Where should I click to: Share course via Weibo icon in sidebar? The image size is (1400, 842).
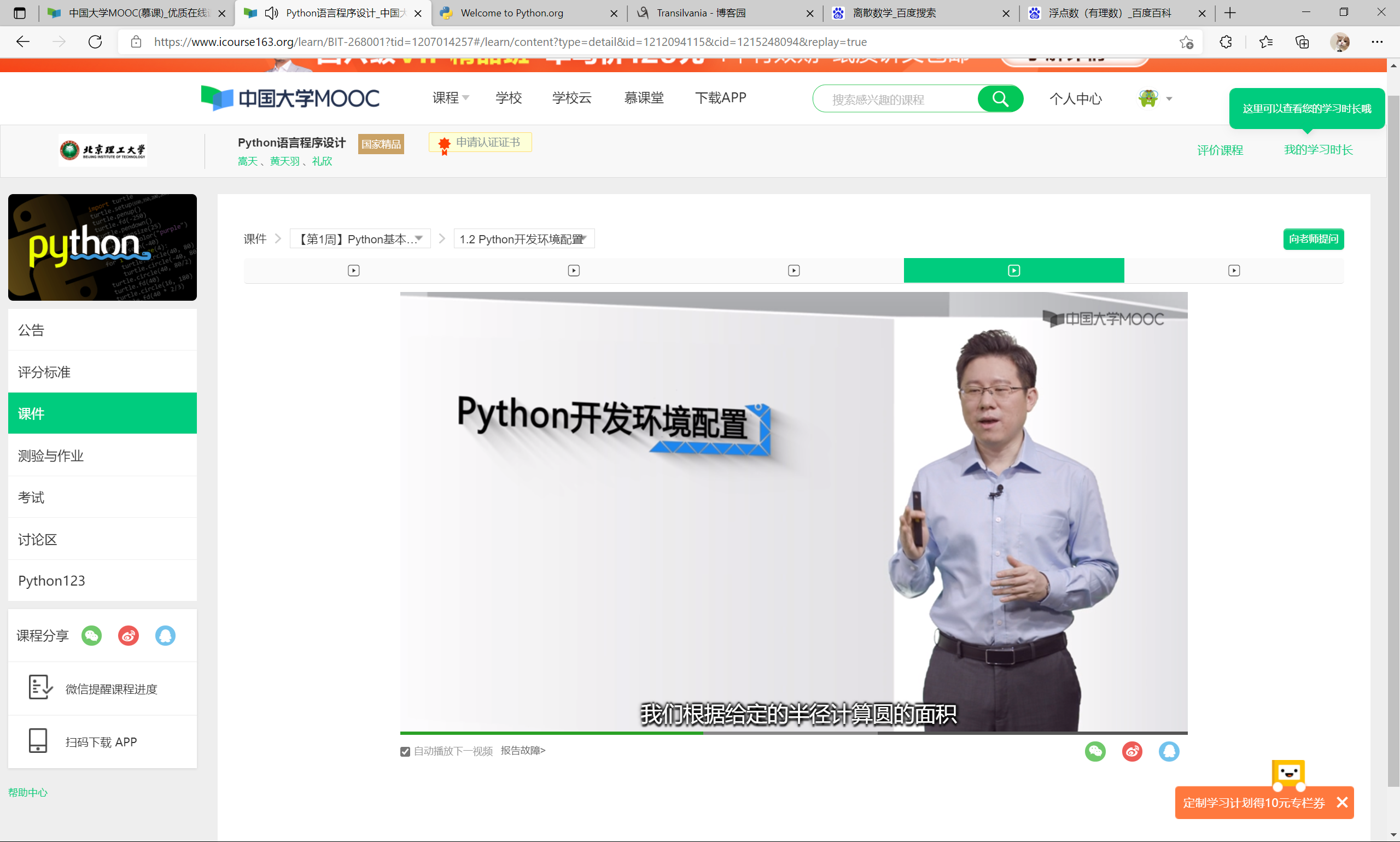tap(129, 635)
